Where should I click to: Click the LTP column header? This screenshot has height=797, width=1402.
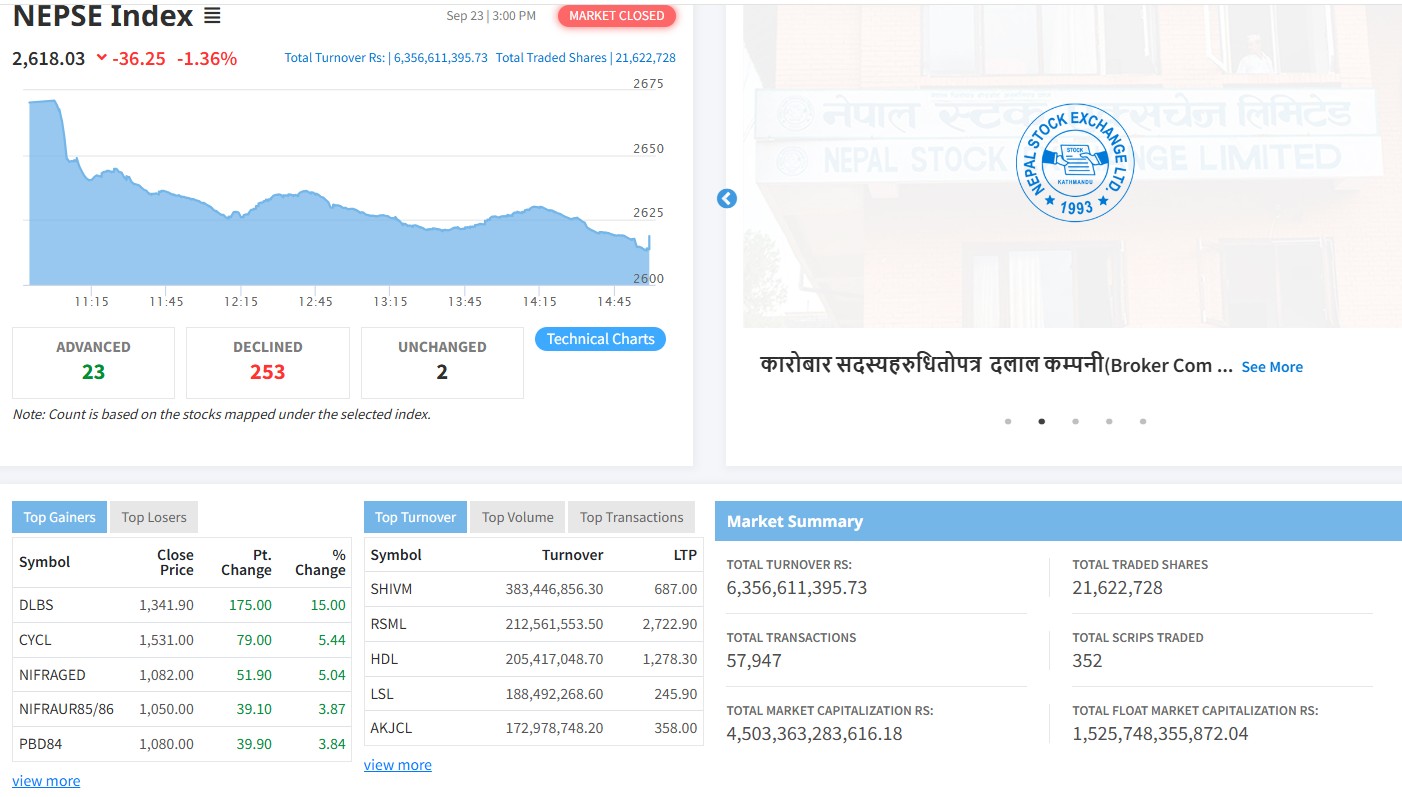[x=685, y=555]
